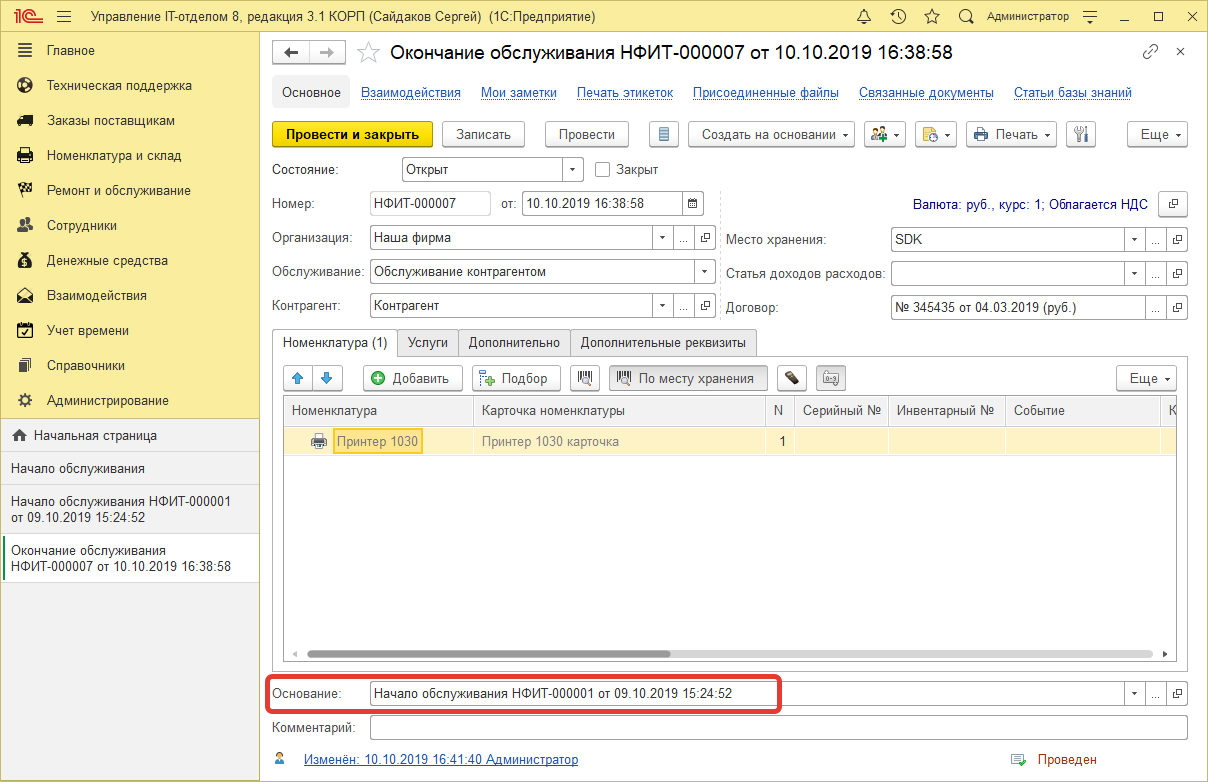Toggle По месту хранения input mode
Image resolution: width=1208 pixels, height=782 pixels.
click(688, 378)
